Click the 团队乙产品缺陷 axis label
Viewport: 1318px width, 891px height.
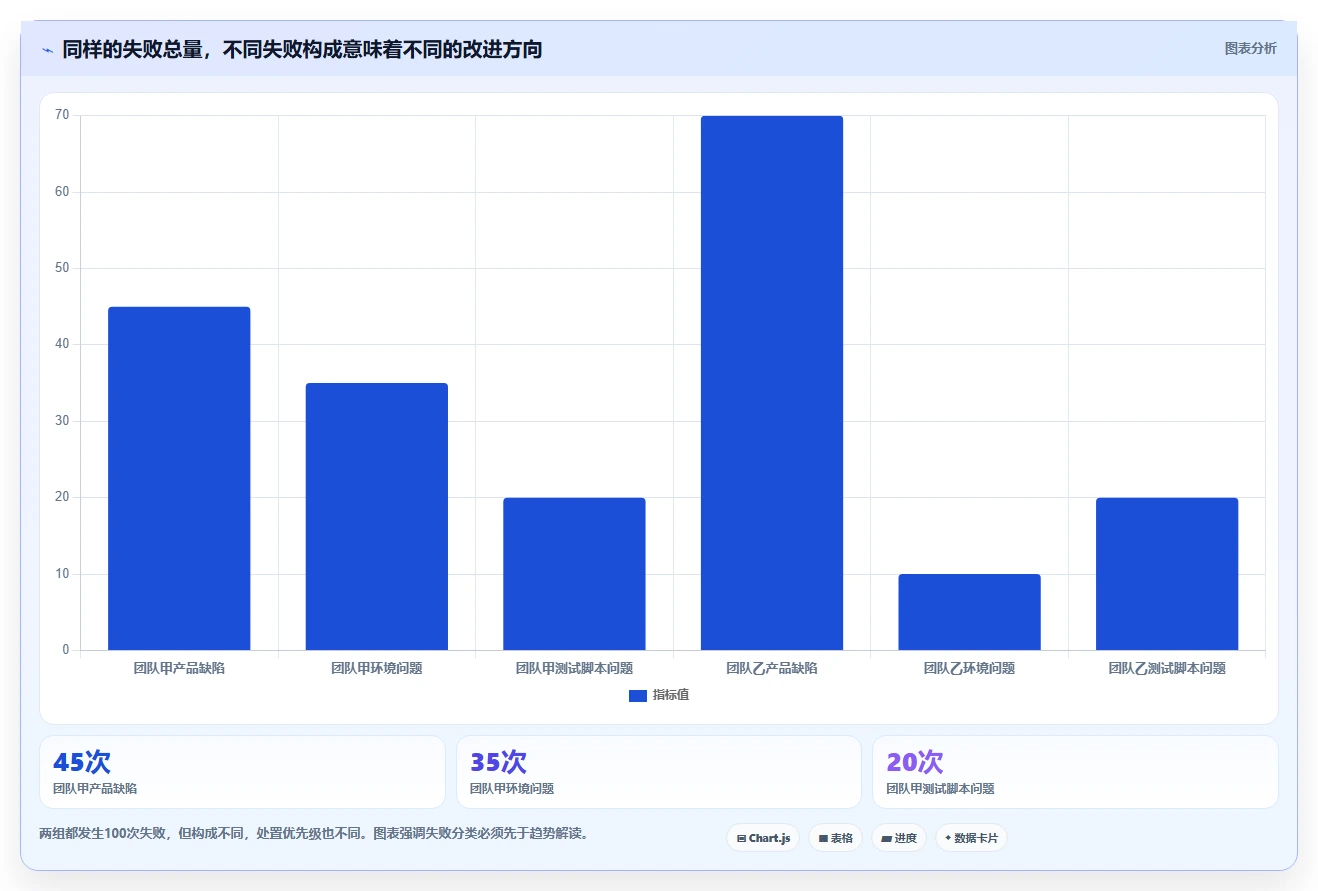point(772,668)
